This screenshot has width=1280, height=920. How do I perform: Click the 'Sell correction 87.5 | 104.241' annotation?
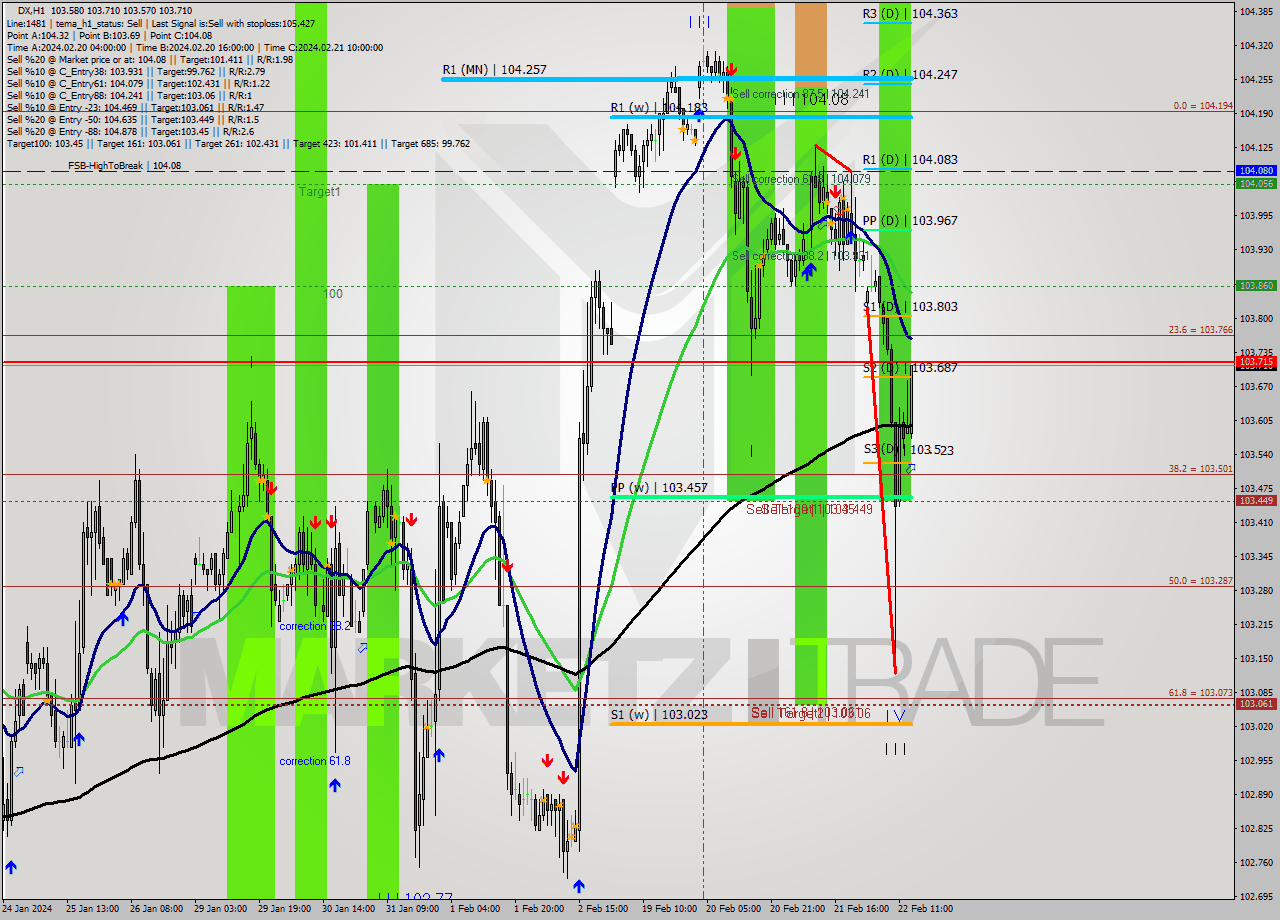coord(802,94)
